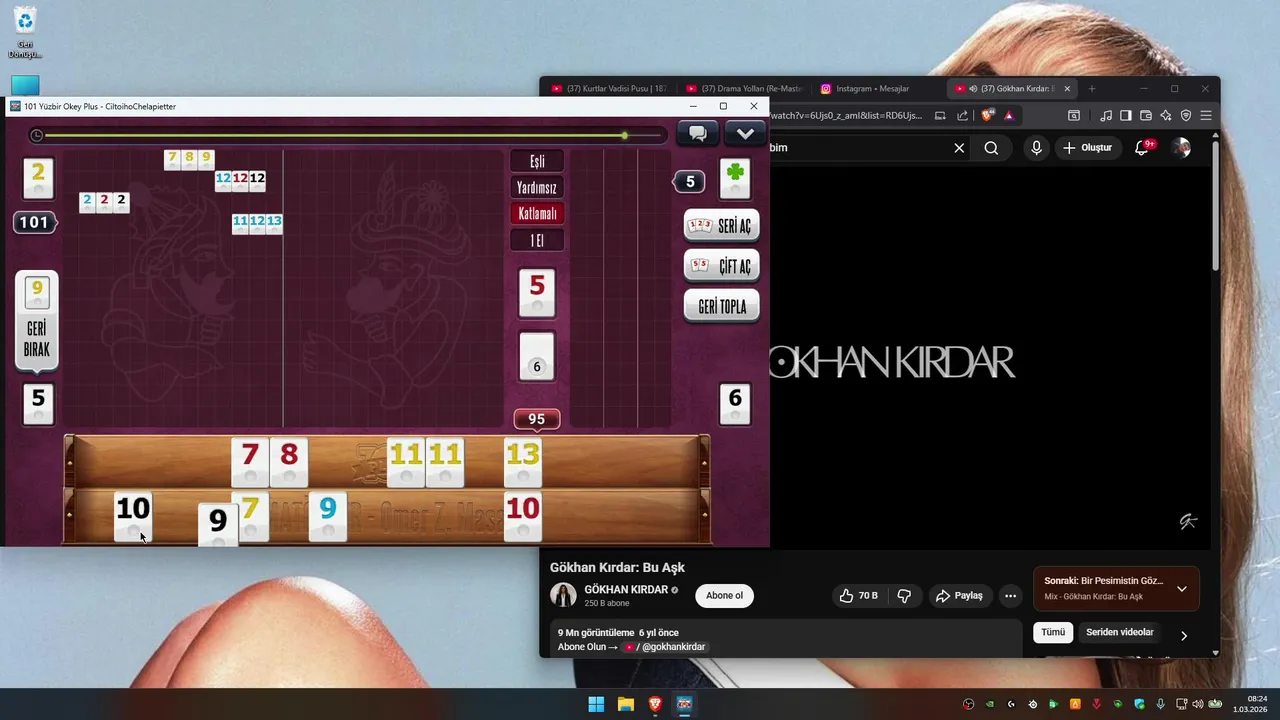This screenshot has width=1280, height=720.
Task: Select the Seriden videolar chip
Action: pyautogui.click(x=1120, y=632)
